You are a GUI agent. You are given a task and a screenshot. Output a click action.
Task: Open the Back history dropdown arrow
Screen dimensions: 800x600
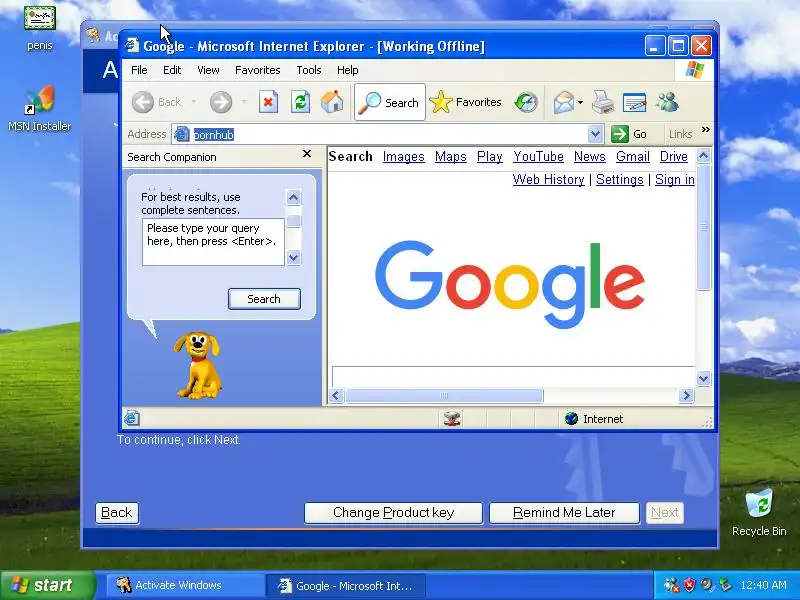(194, 102)
